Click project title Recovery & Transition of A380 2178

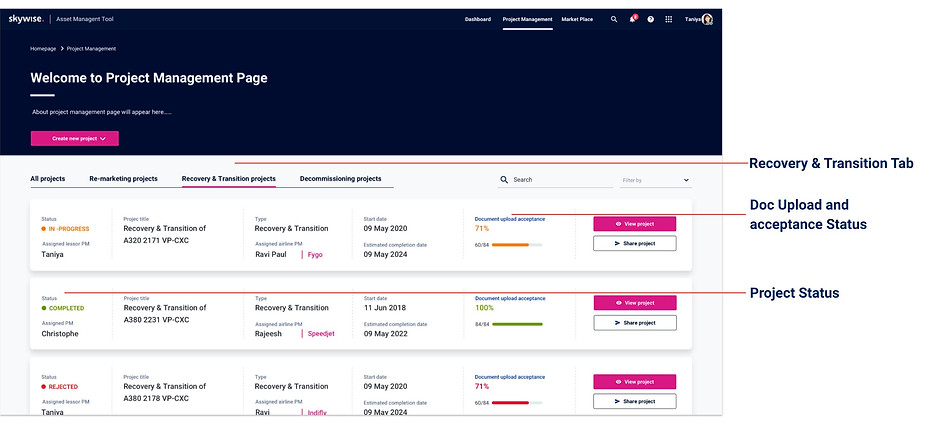[x=164, y=392]
